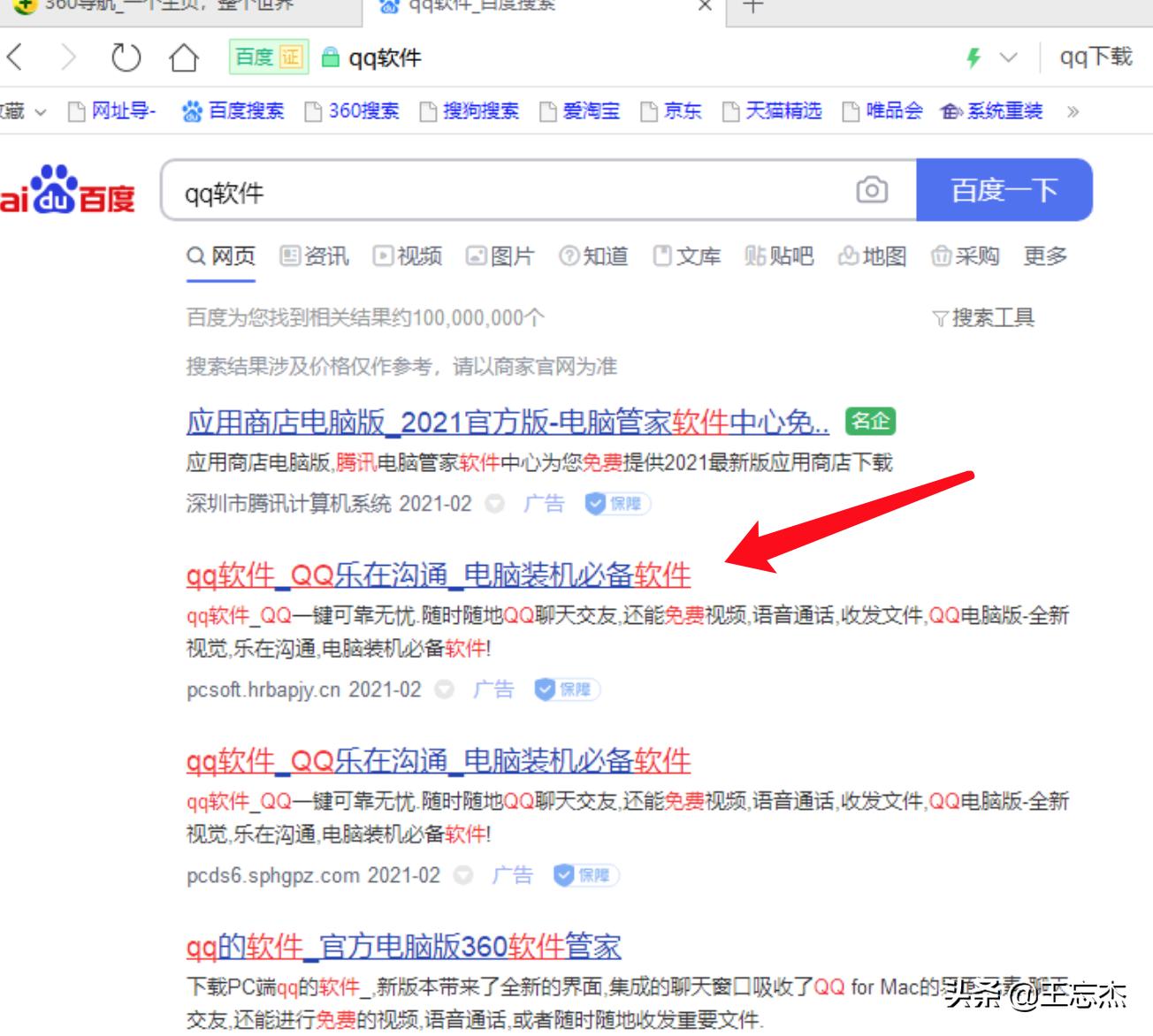Click the back navigation arrow
Image resolution: width=1153 pixels, height=1036 pixels.
[x=14, y=57]
